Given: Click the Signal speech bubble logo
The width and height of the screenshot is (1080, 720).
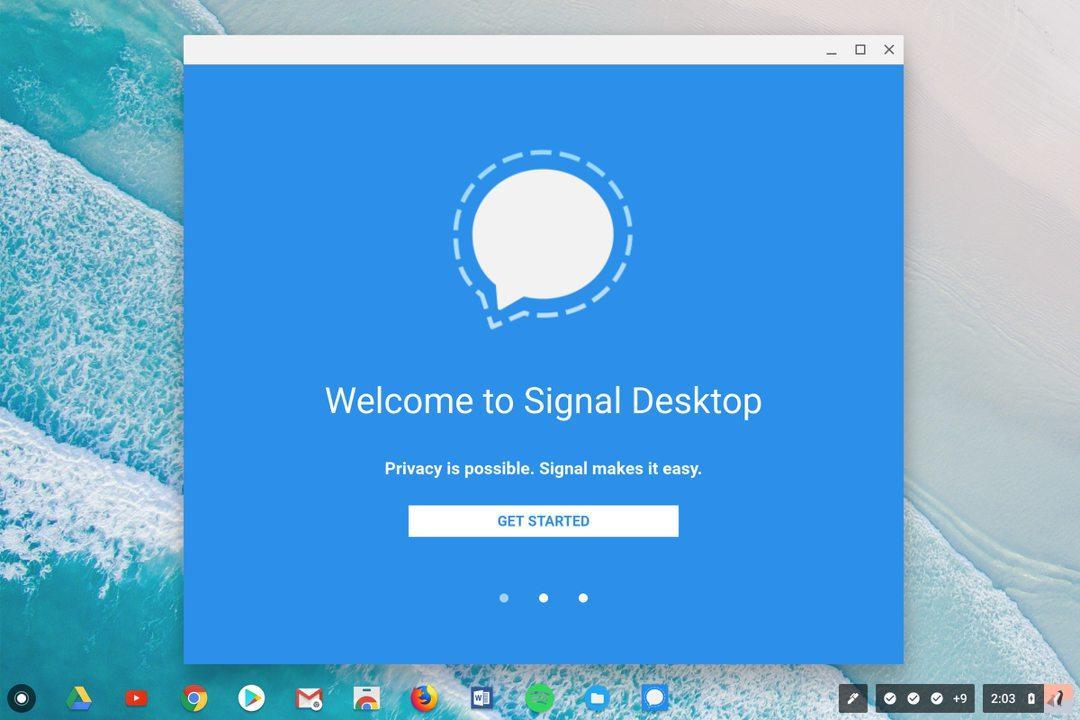Looking at the screenshot, I should point(543,239).
